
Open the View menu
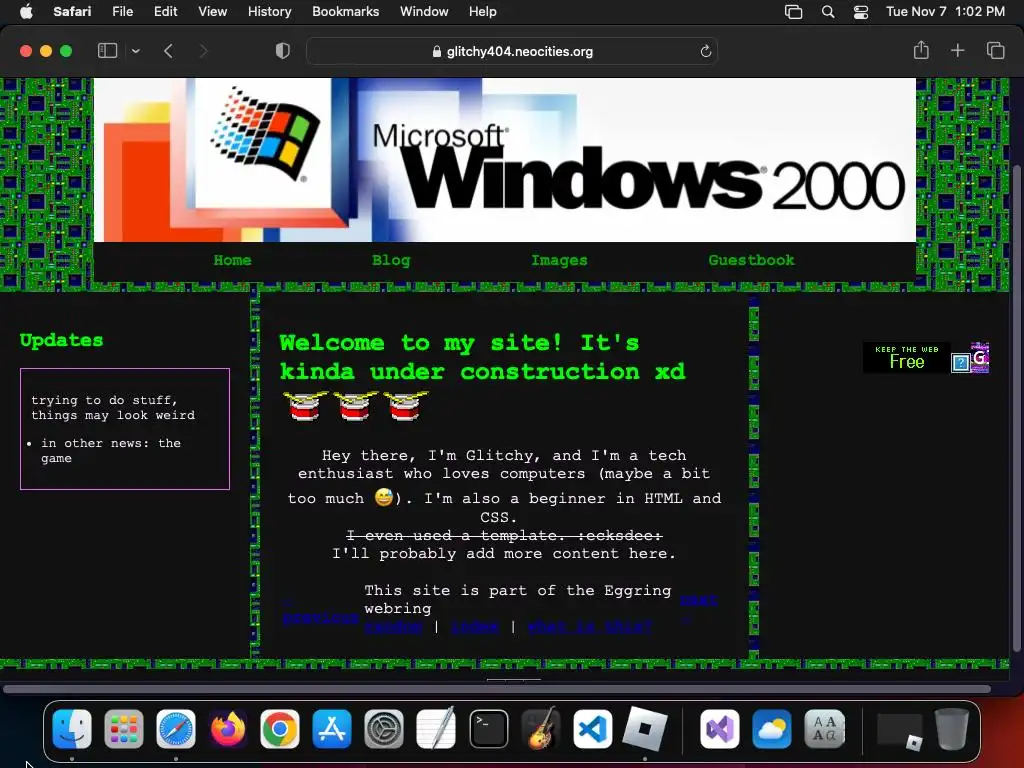coord(212,11)
